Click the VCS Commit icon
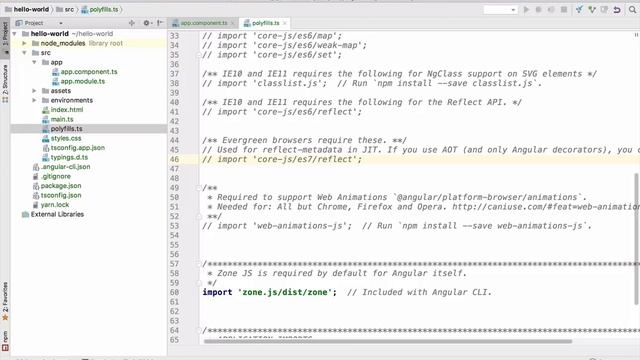The image size is (640, 360). (x=592, y=9)
